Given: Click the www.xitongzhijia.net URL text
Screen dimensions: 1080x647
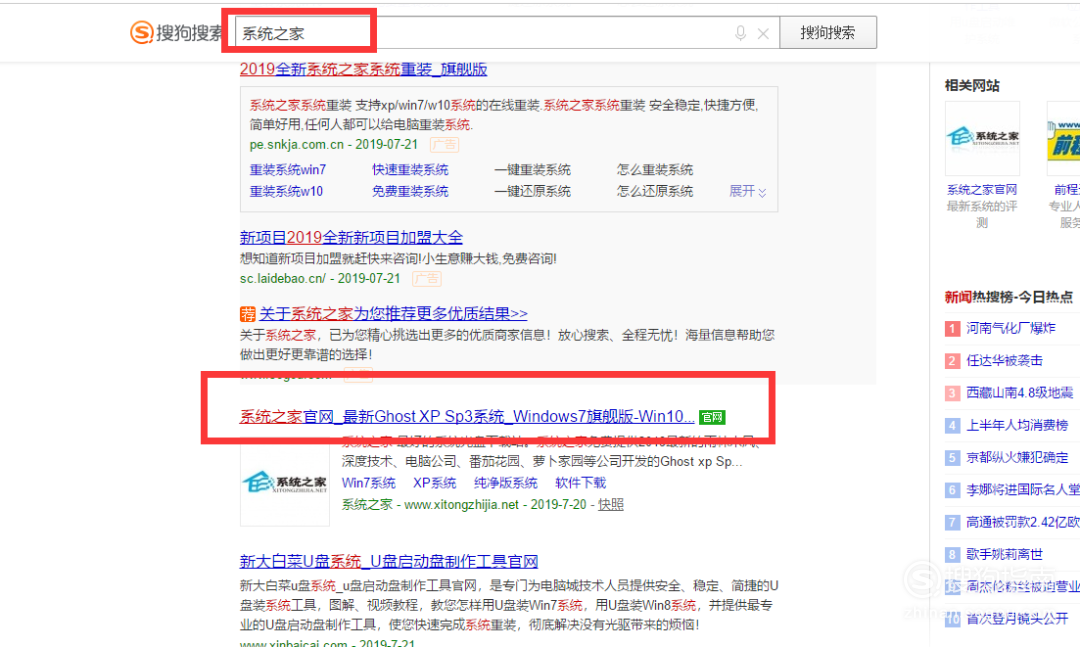Looking at the screenshot, I should tap(461, 504).
